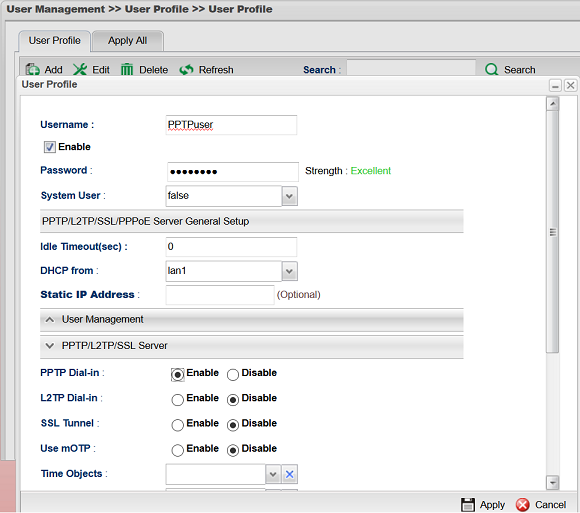Image resolution: width=580 pixels, height=513 pixels.
Task: Click the PPTP/L2TP/SSL/PPPoE Server General Setup header
Action: (252, 221)
